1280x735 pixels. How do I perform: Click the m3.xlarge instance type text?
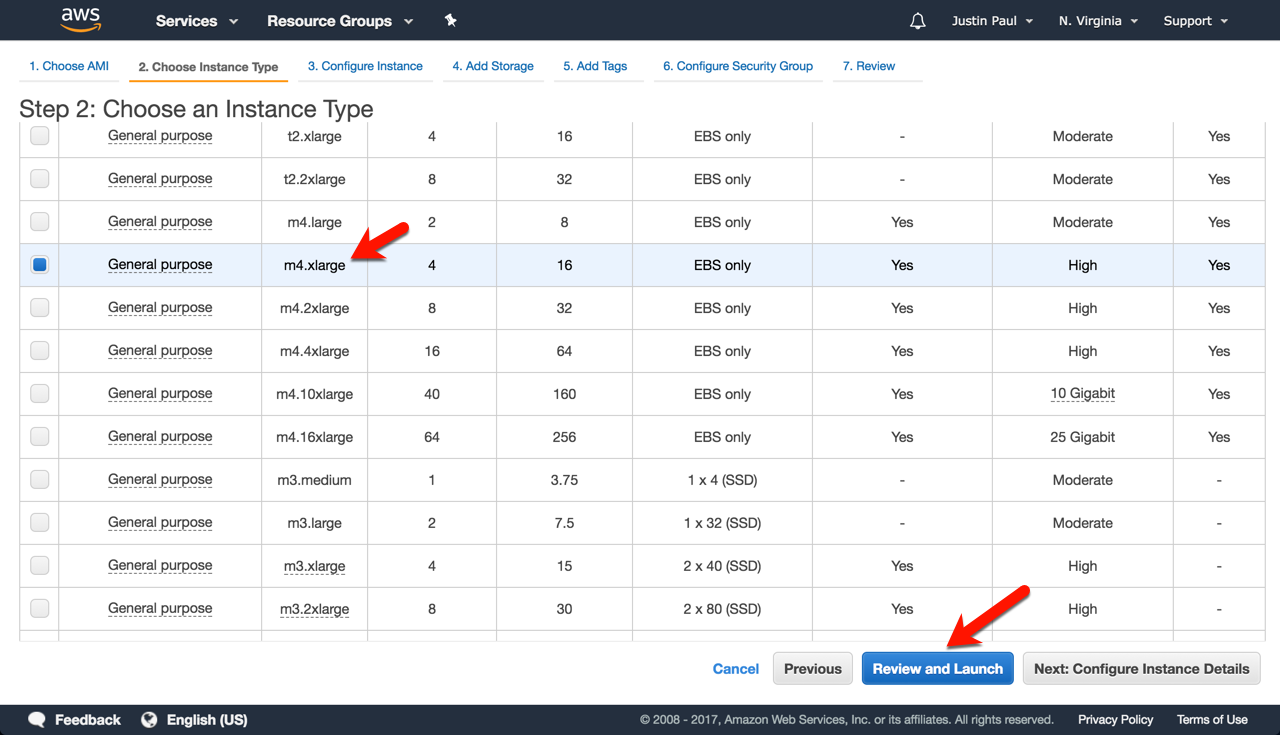coord(314,566)
